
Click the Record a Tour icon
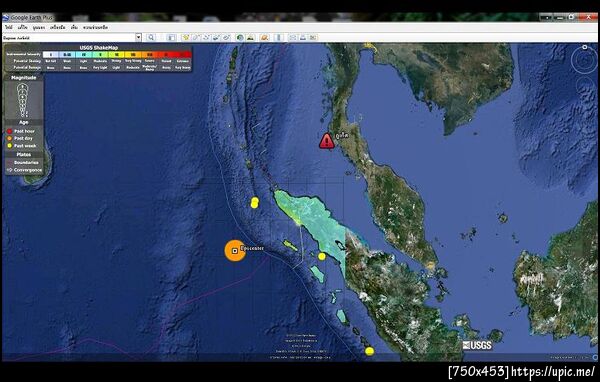click(226, 37)
